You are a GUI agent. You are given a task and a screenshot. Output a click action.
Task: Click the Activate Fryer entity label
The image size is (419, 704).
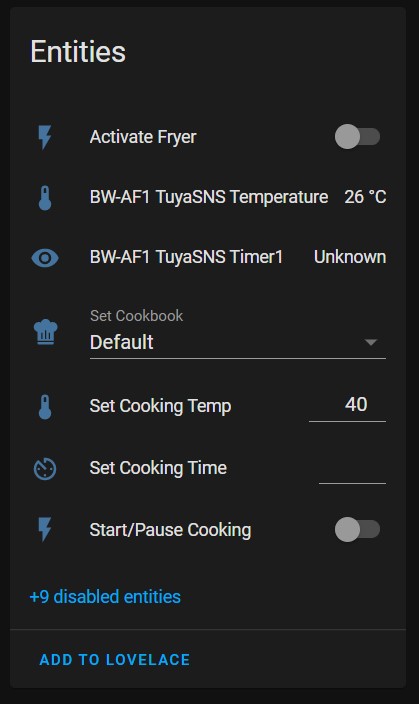pos(143,137)
